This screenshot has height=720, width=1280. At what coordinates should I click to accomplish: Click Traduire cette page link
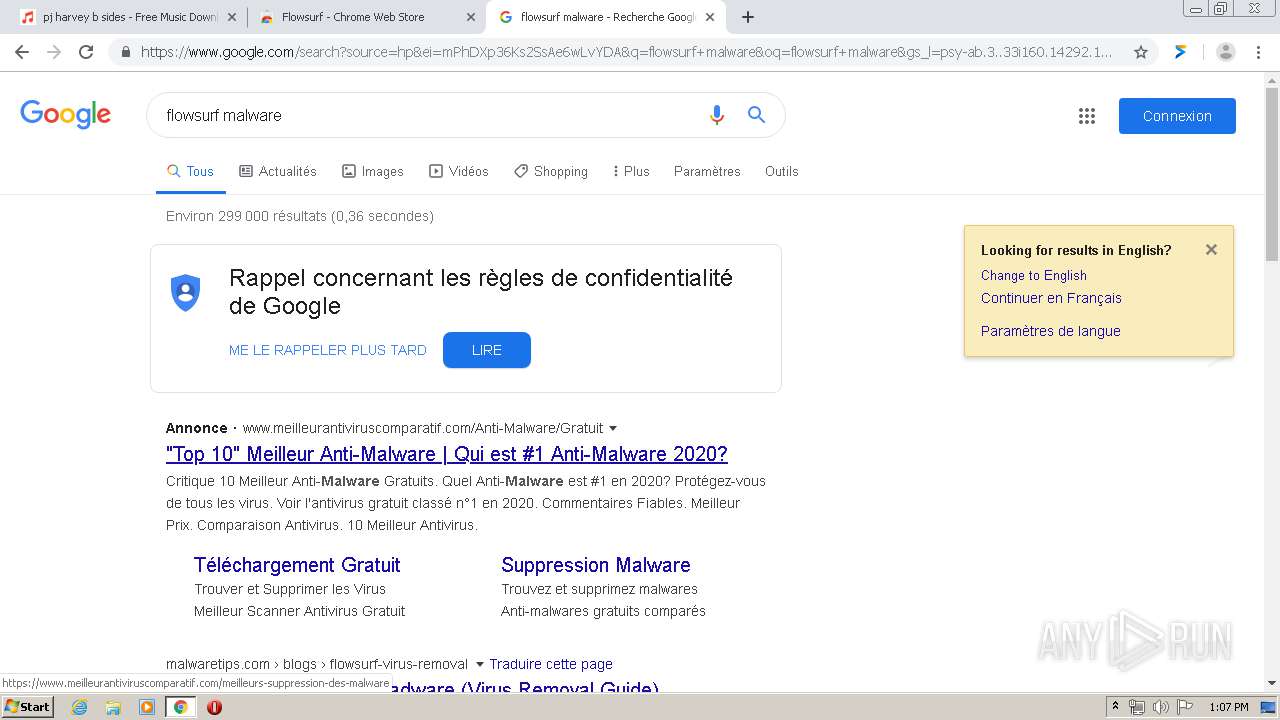point(551,664)
